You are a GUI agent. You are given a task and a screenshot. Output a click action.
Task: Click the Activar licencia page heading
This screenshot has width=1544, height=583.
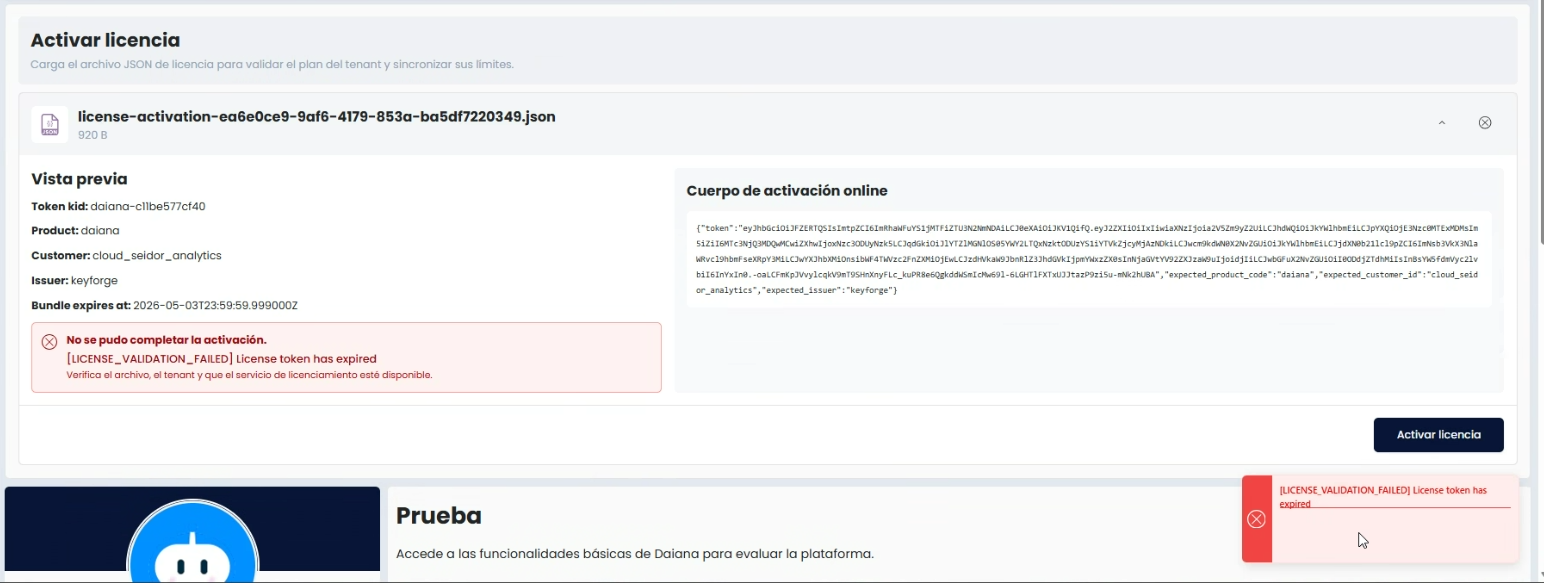coord(105,41)
